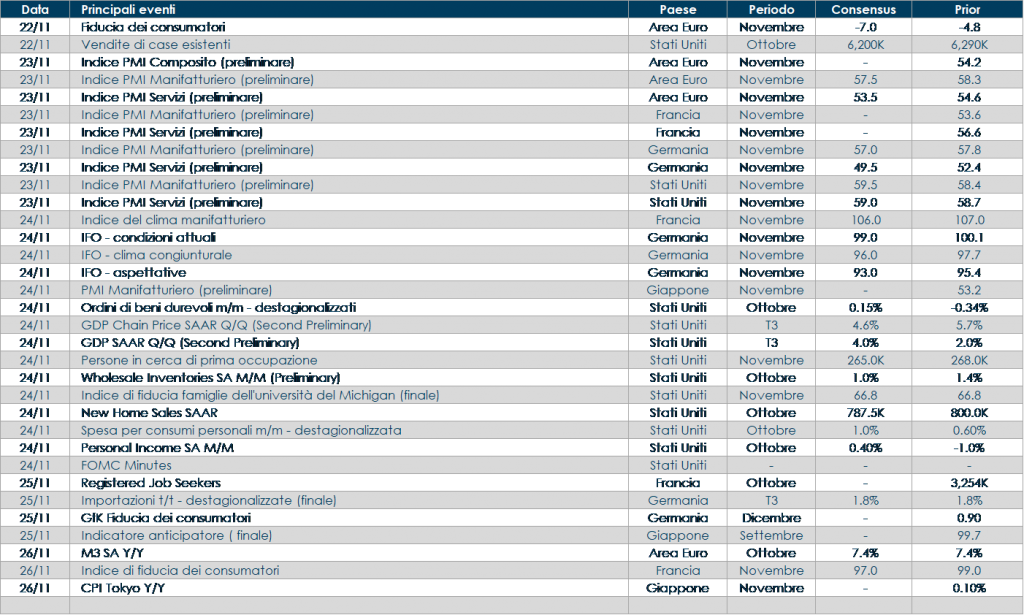Click the 'Data' column header

click(x=35, y=9)
